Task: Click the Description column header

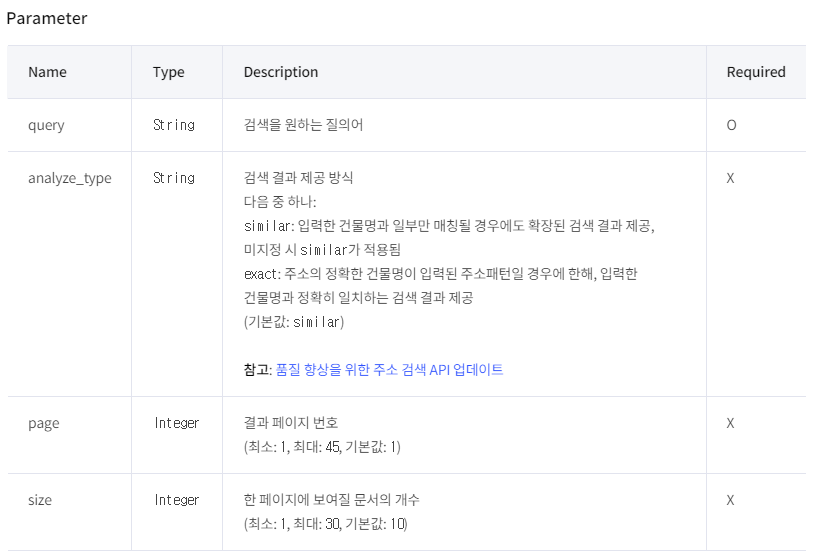Action: tap(281, 72)
